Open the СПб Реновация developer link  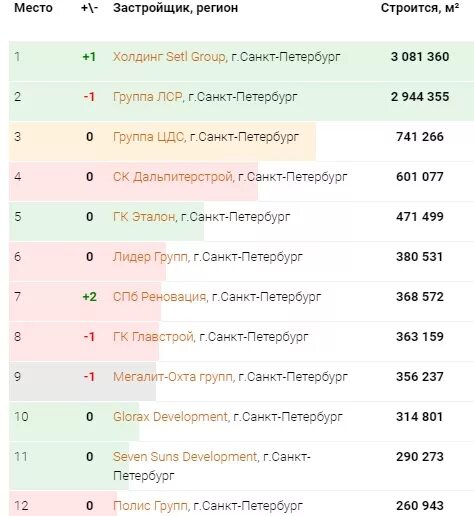(159, 297)
